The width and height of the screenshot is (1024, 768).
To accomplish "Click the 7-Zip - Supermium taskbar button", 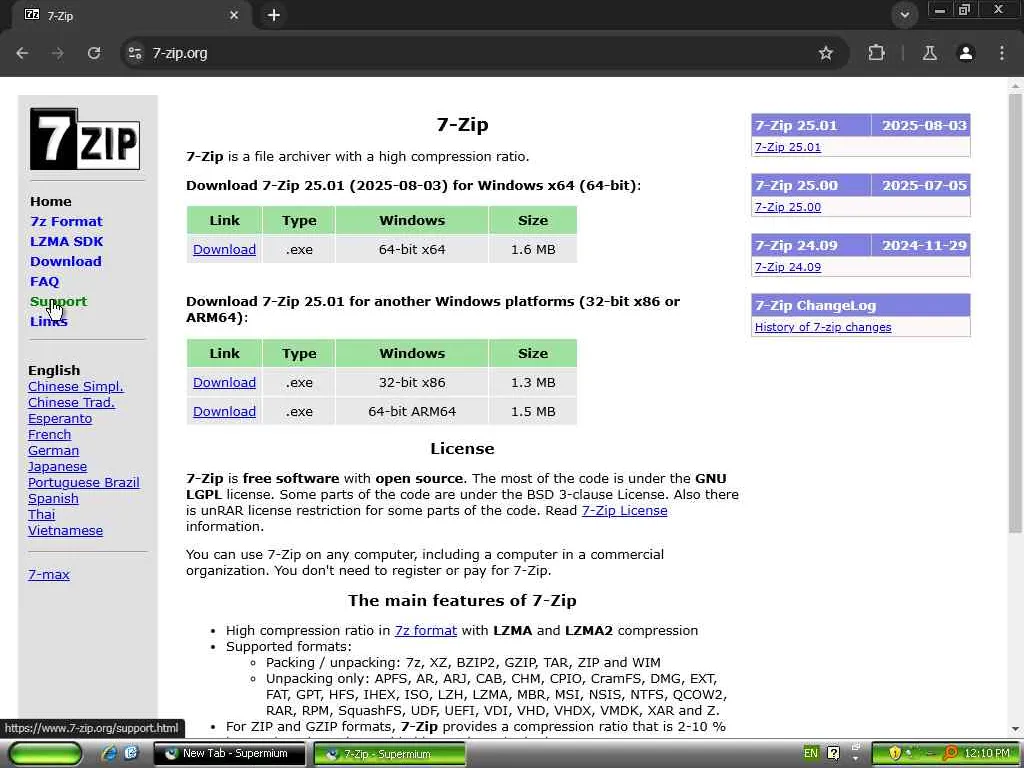I will 390,754.
